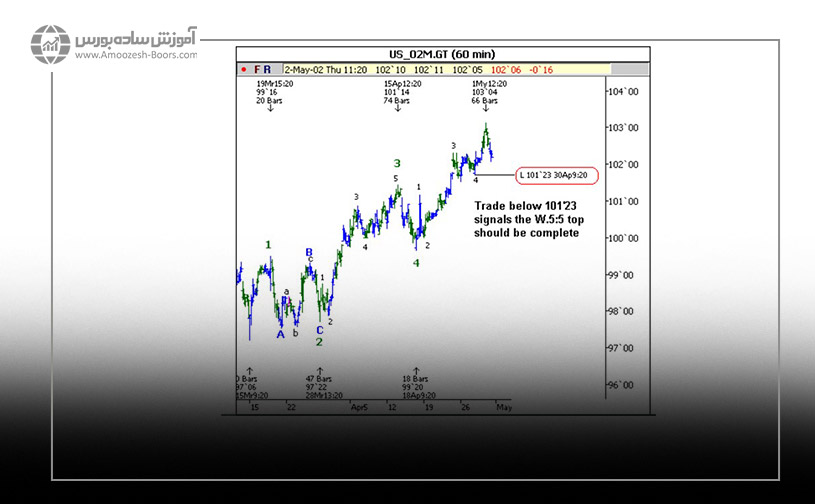Click the -0`16 price change value
The width and height of the screenshot is (815, 504).
pyautogui.click(x=541, y=70)
